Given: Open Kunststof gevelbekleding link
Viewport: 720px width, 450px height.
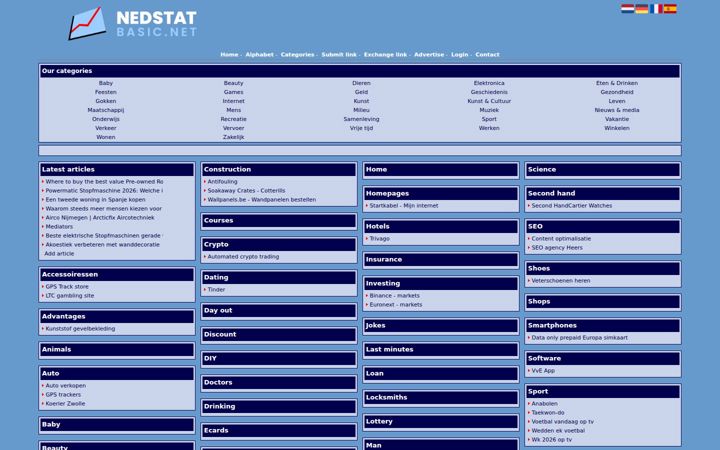Looking at the screenshot, I should point(80,329).
